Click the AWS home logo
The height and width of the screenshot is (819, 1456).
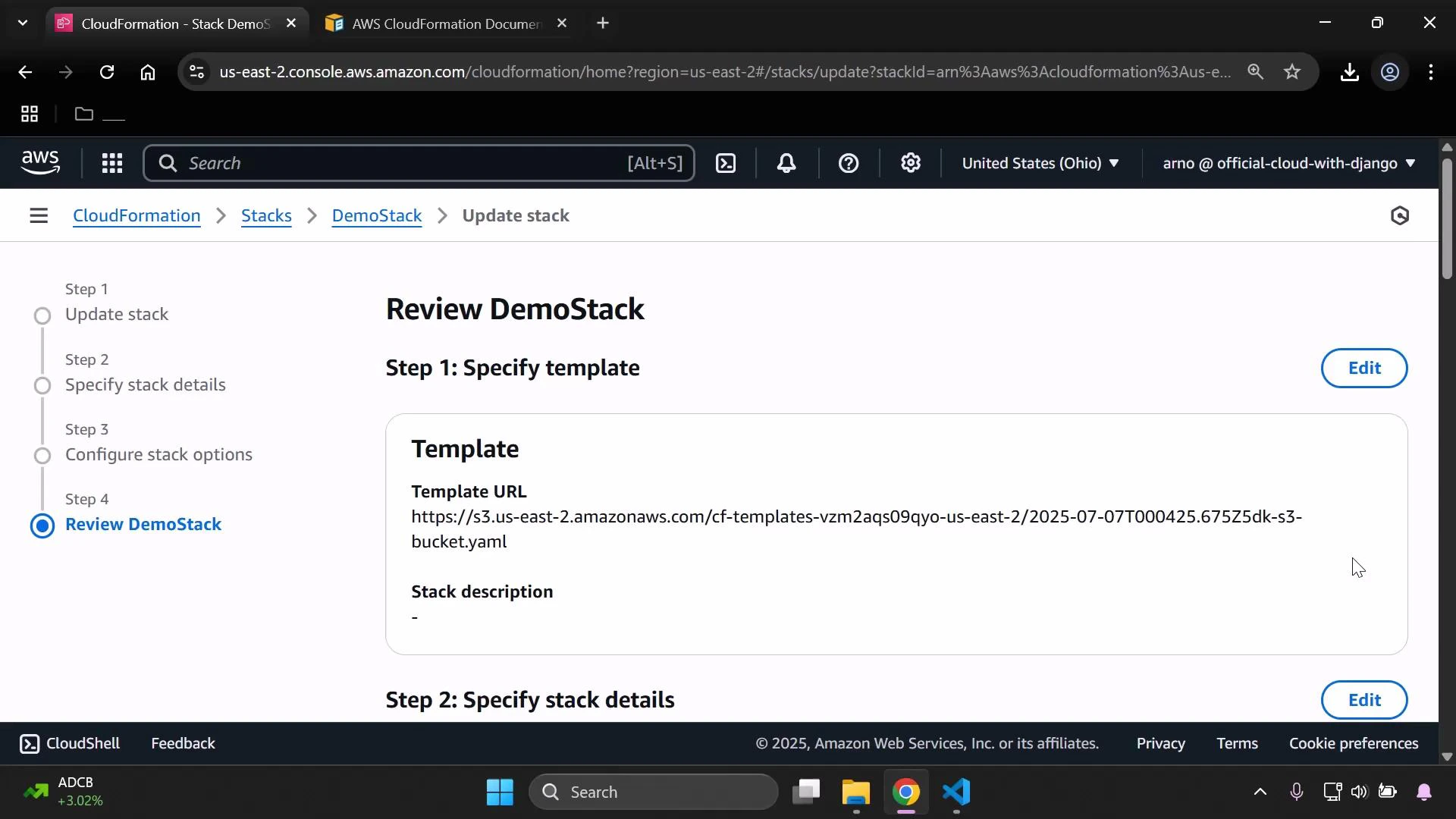pyautogui.click(x=39, y=162)
